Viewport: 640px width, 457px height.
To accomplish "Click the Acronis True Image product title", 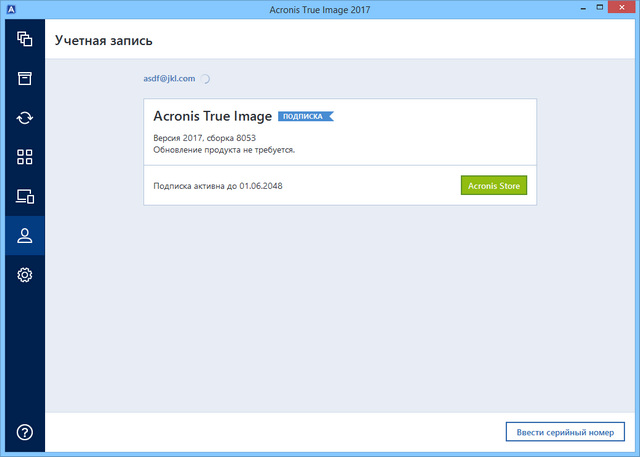I will click(212, 116).
